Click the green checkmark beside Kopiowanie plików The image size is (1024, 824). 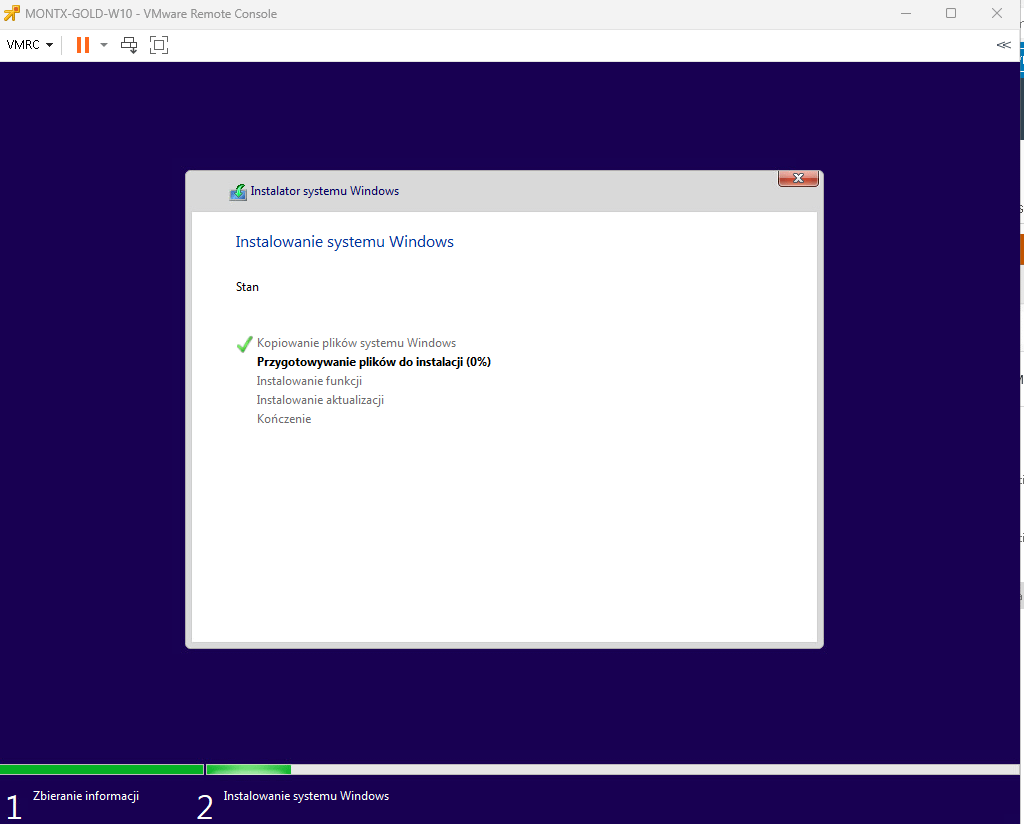[x=244, y=344]
